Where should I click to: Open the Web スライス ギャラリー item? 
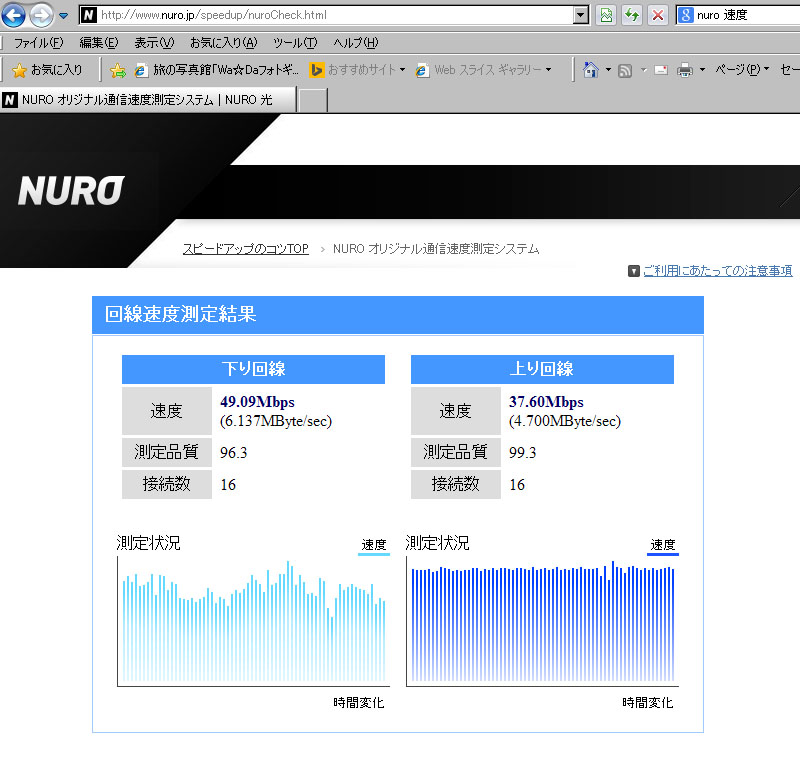point(483,70)
